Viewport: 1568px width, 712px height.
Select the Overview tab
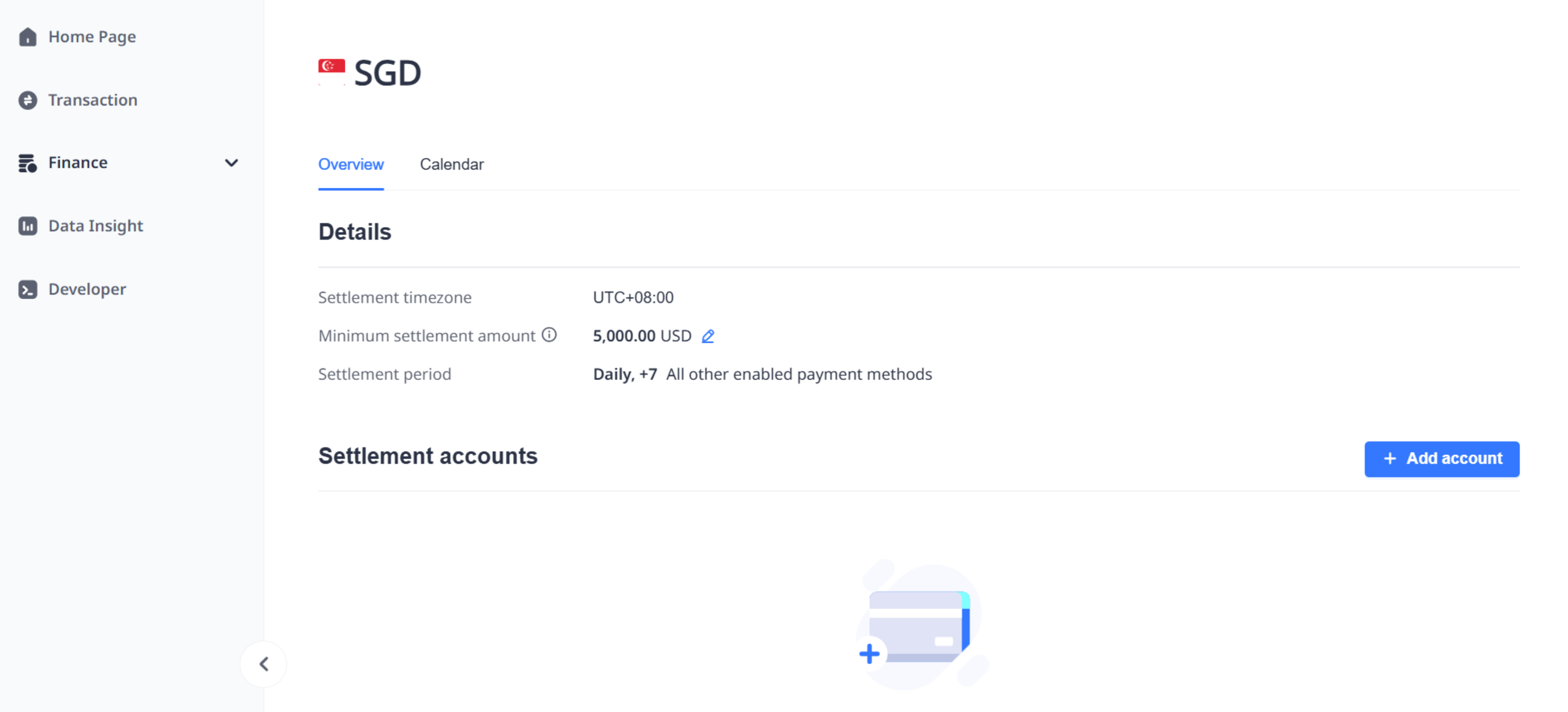click(x=351, y=164)
